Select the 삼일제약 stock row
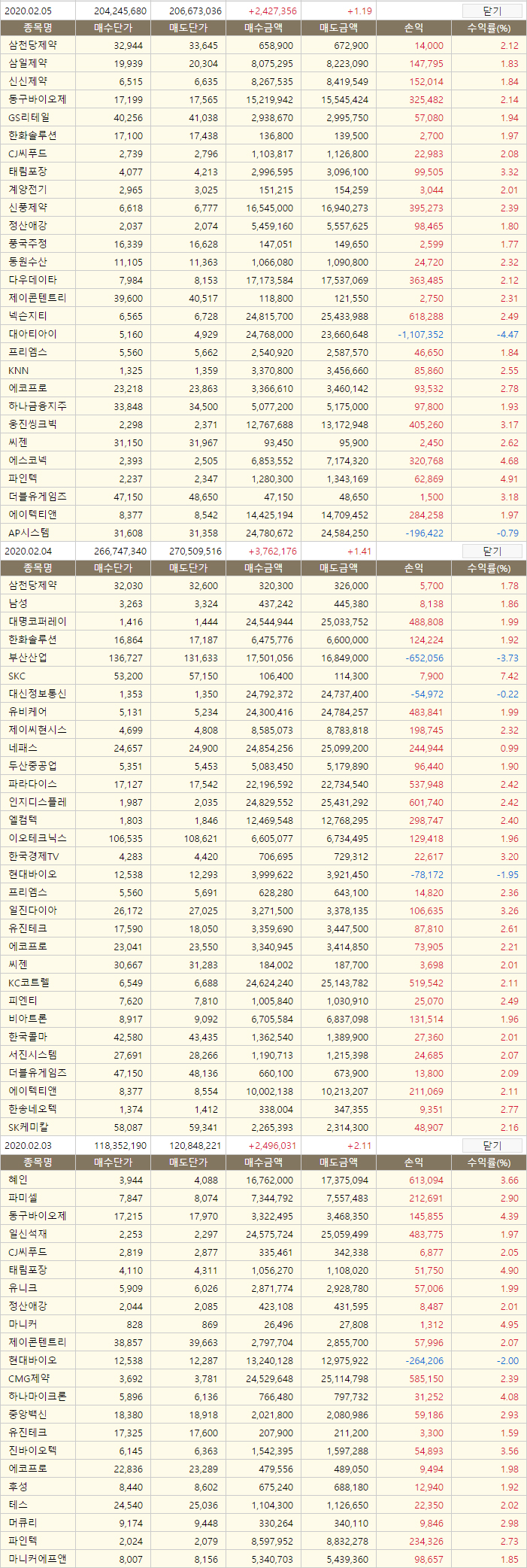The width and height of the screenshot is (527, 1568). pos(263,63)
